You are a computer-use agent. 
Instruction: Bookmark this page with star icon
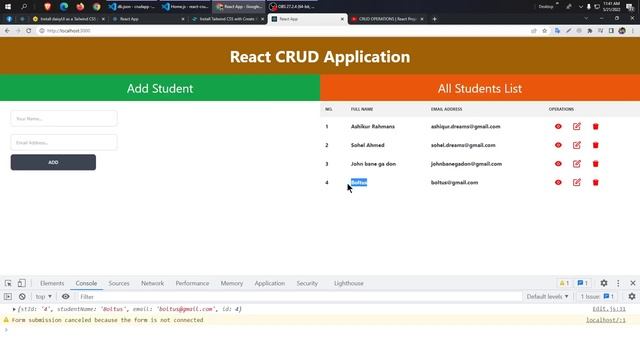[544, 31]
